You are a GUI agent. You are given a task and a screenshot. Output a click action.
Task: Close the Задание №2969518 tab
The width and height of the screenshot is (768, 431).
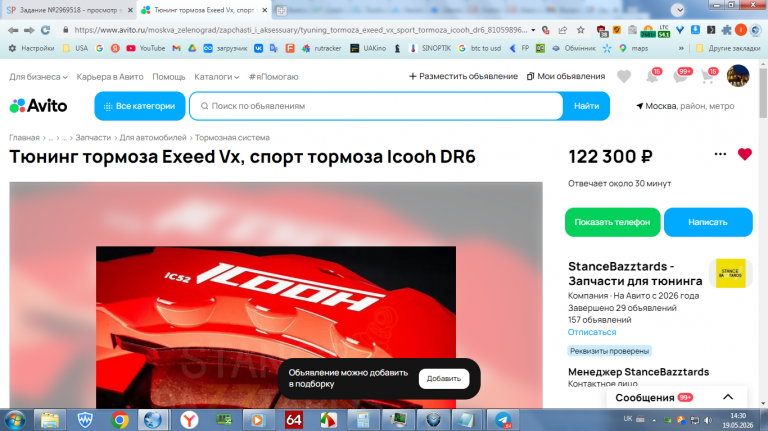coord(130,10)
